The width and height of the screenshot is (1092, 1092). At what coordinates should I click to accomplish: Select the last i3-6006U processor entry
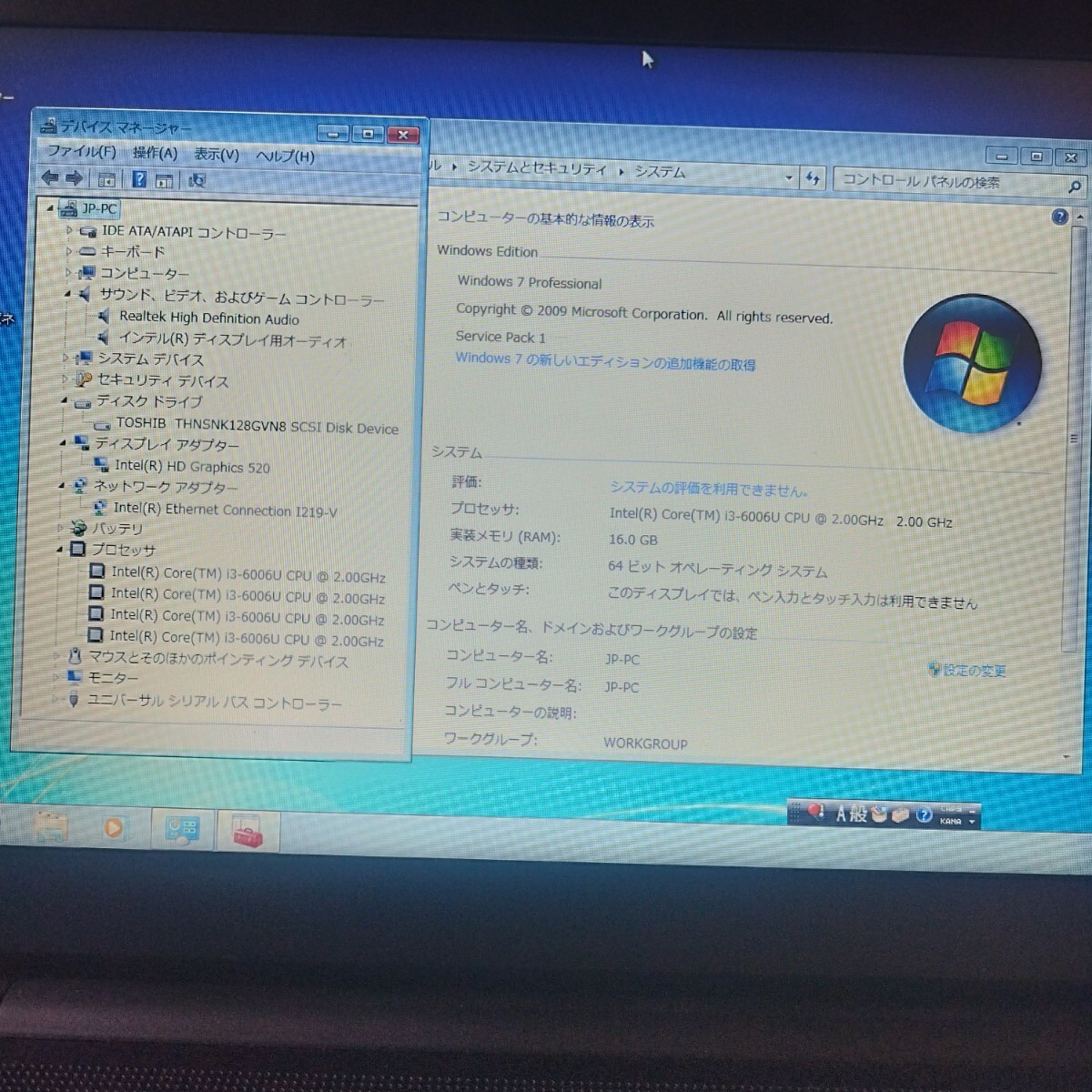(x=247, y=639)
